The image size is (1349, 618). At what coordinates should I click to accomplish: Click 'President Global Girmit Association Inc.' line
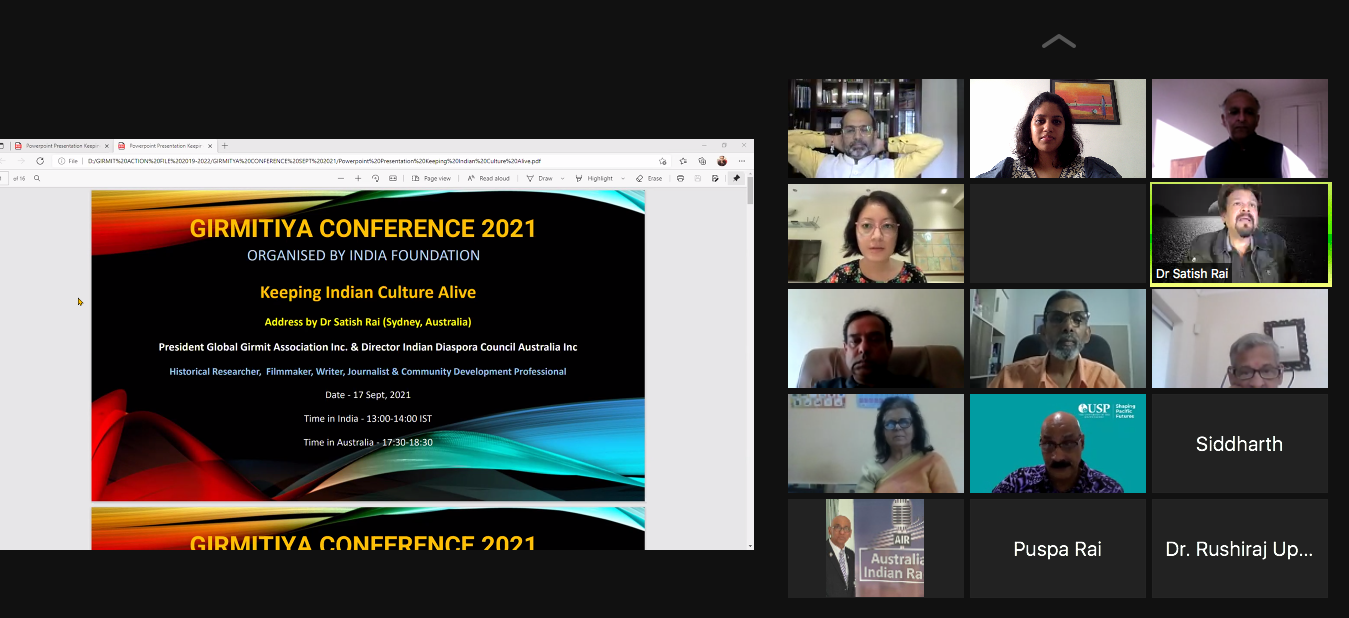[x=368, y=347]
